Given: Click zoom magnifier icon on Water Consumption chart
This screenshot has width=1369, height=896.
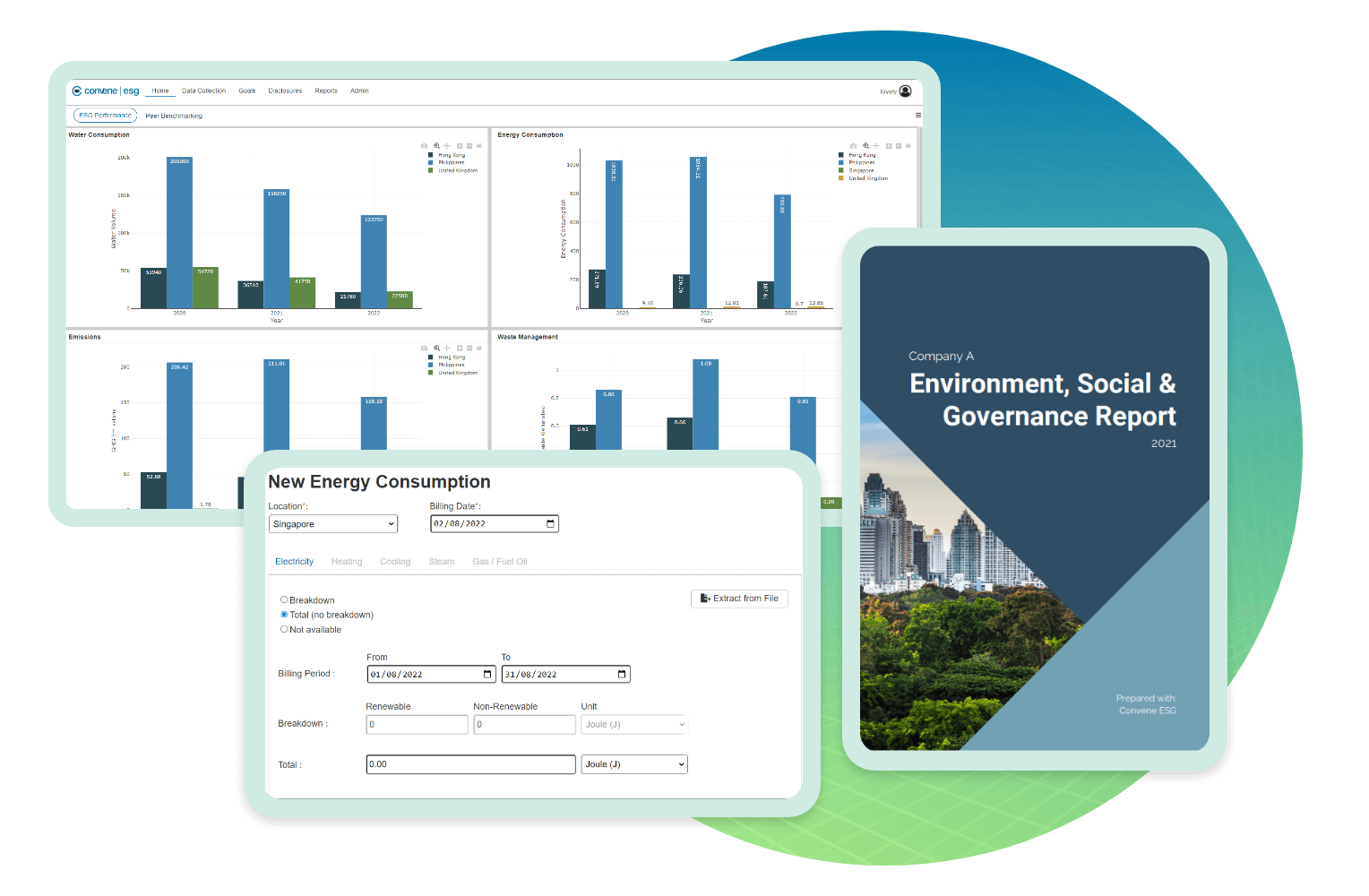Looking at the screenshot, I should [436, 146].
